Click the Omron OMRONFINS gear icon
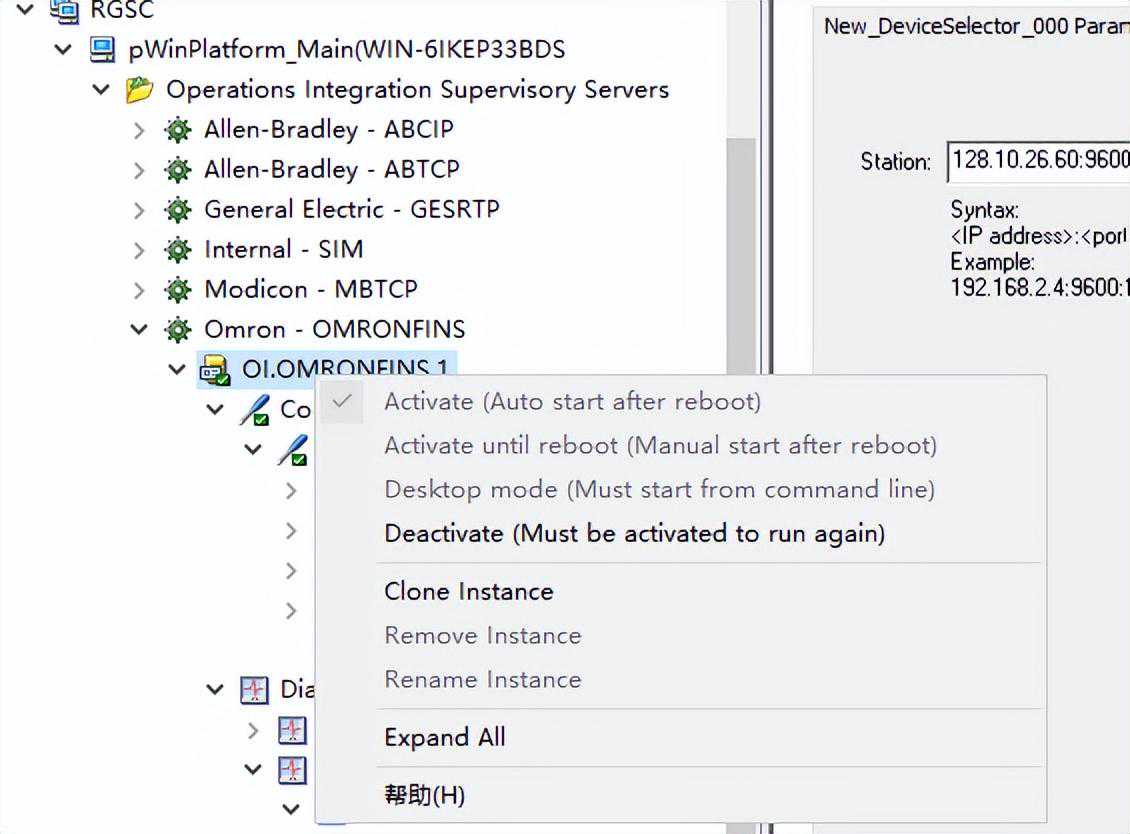 click(178, 330)
